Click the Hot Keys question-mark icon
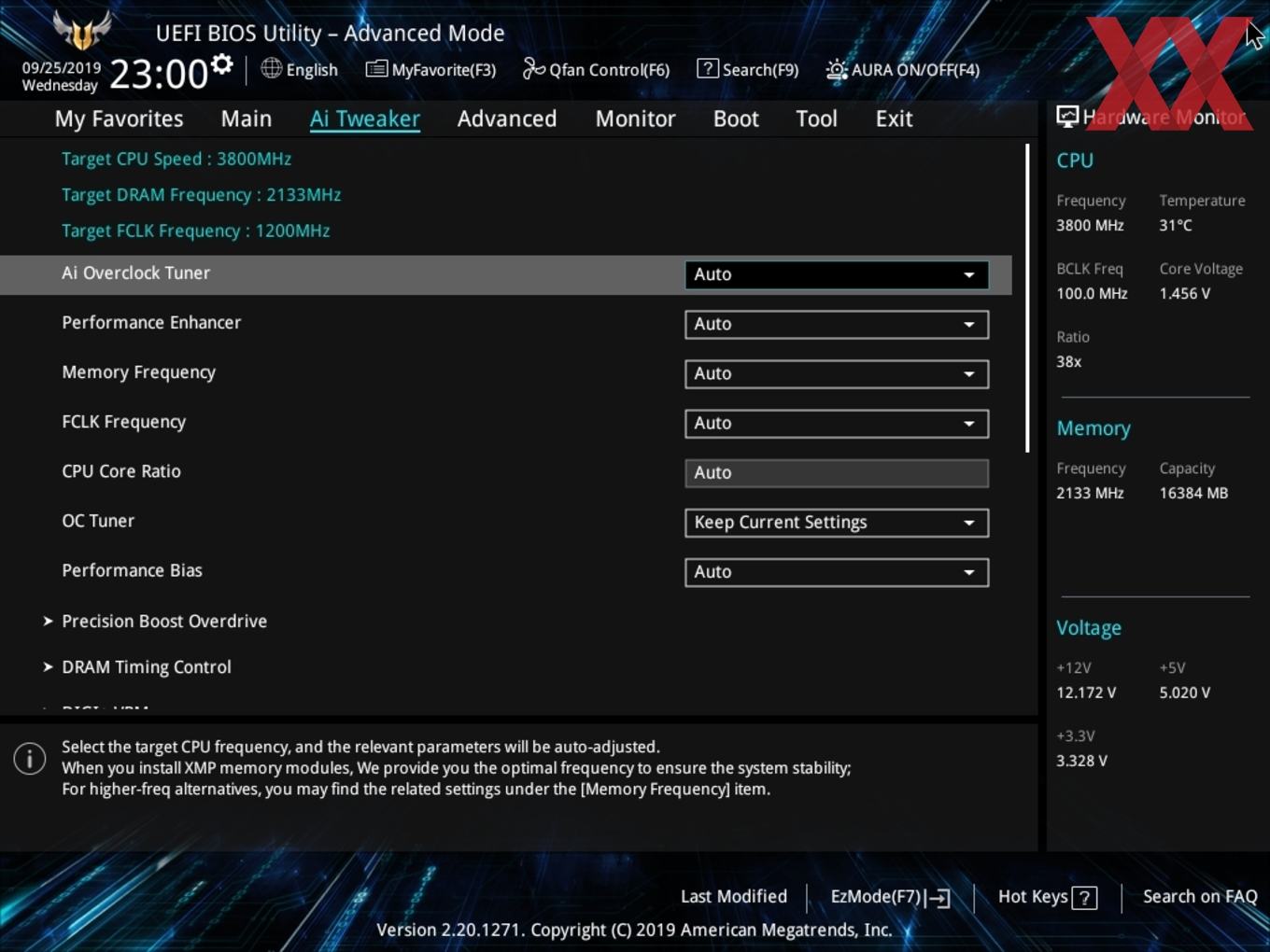 tap(1084, 898)
